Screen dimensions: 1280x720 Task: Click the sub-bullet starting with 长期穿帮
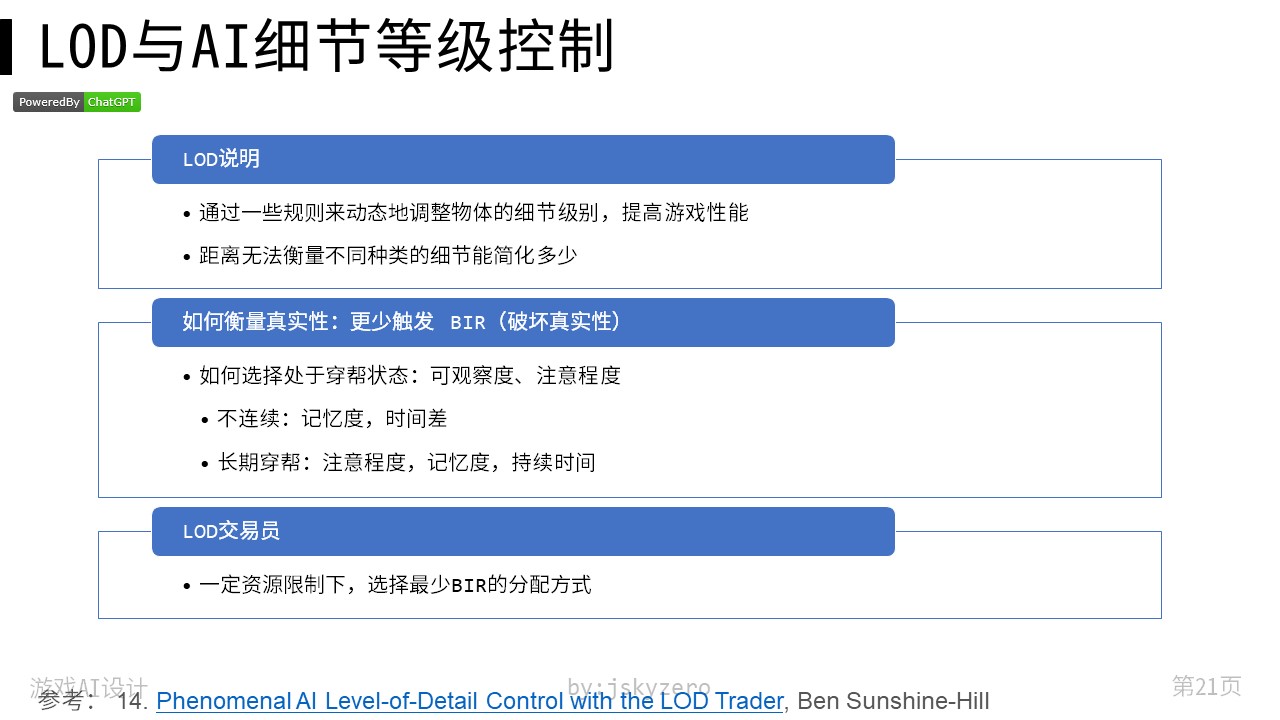coord(406,462)
